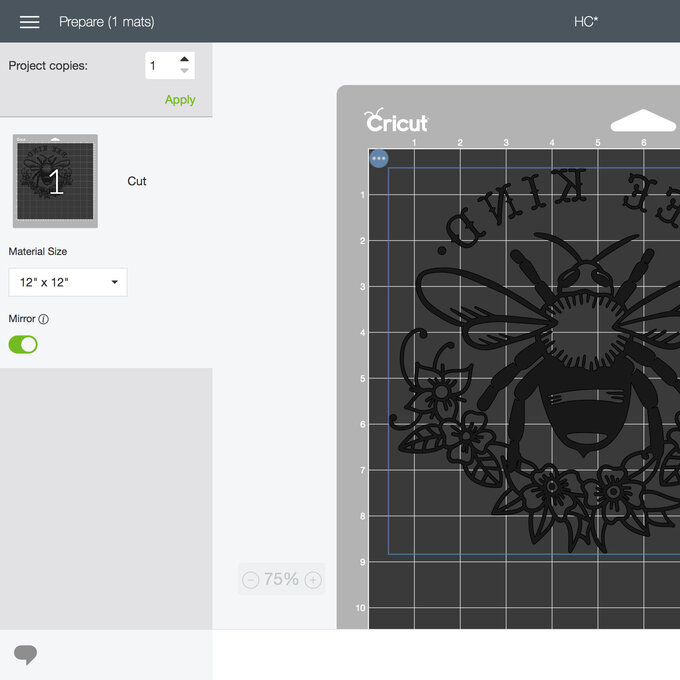Select the mat 1 thumbnail

pos(55,181)
